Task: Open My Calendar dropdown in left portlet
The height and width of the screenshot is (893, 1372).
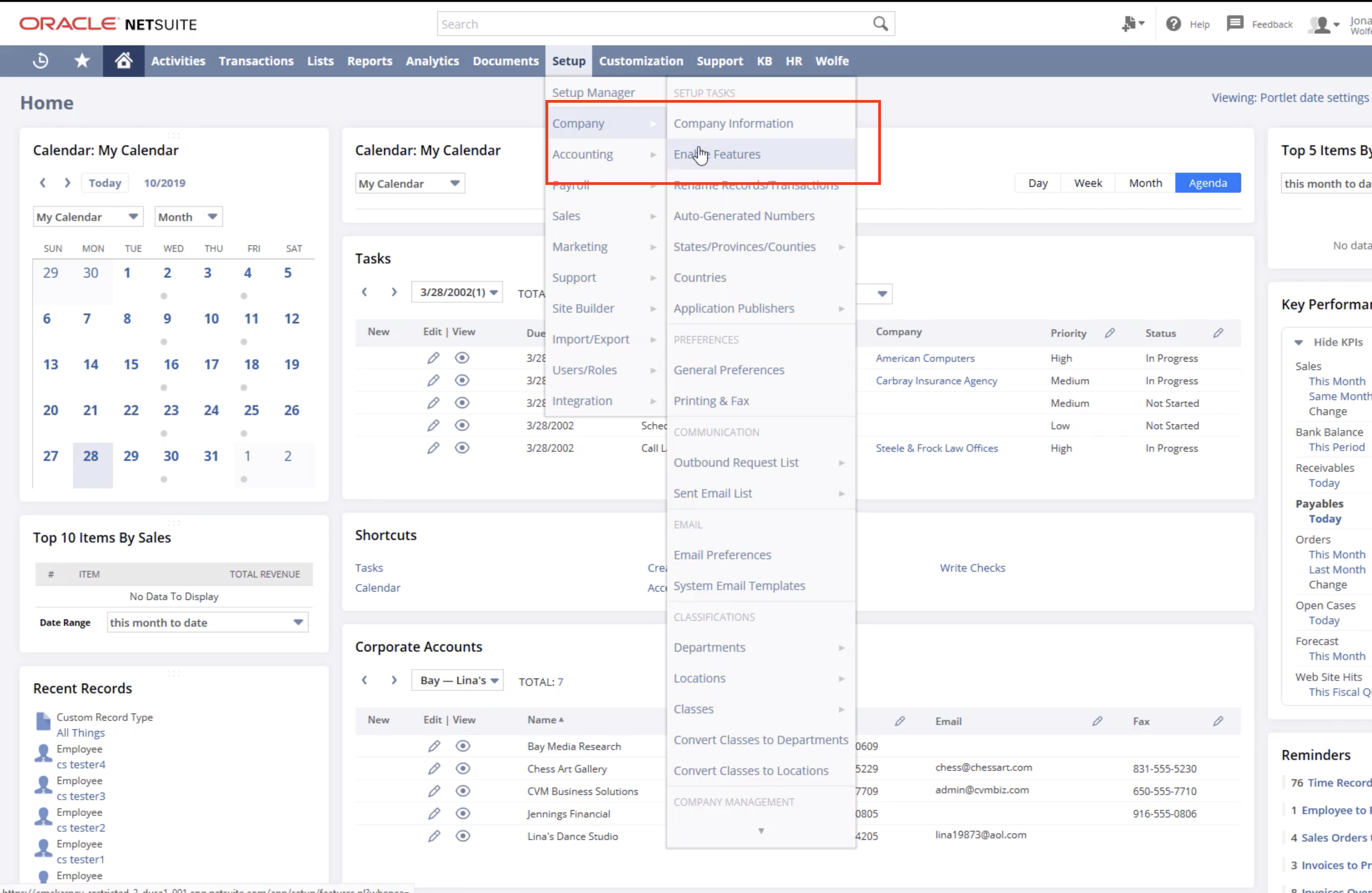Action: click(x=88, y=217)
